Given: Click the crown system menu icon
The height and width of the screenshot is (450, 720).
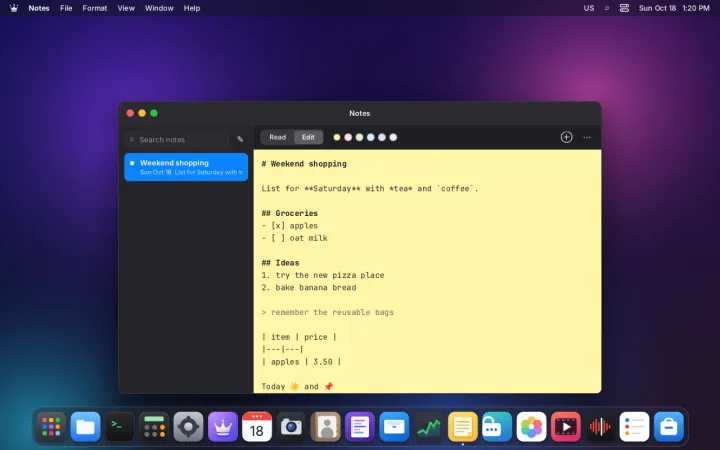Looking at the screenshot, I should coord(14,8).
